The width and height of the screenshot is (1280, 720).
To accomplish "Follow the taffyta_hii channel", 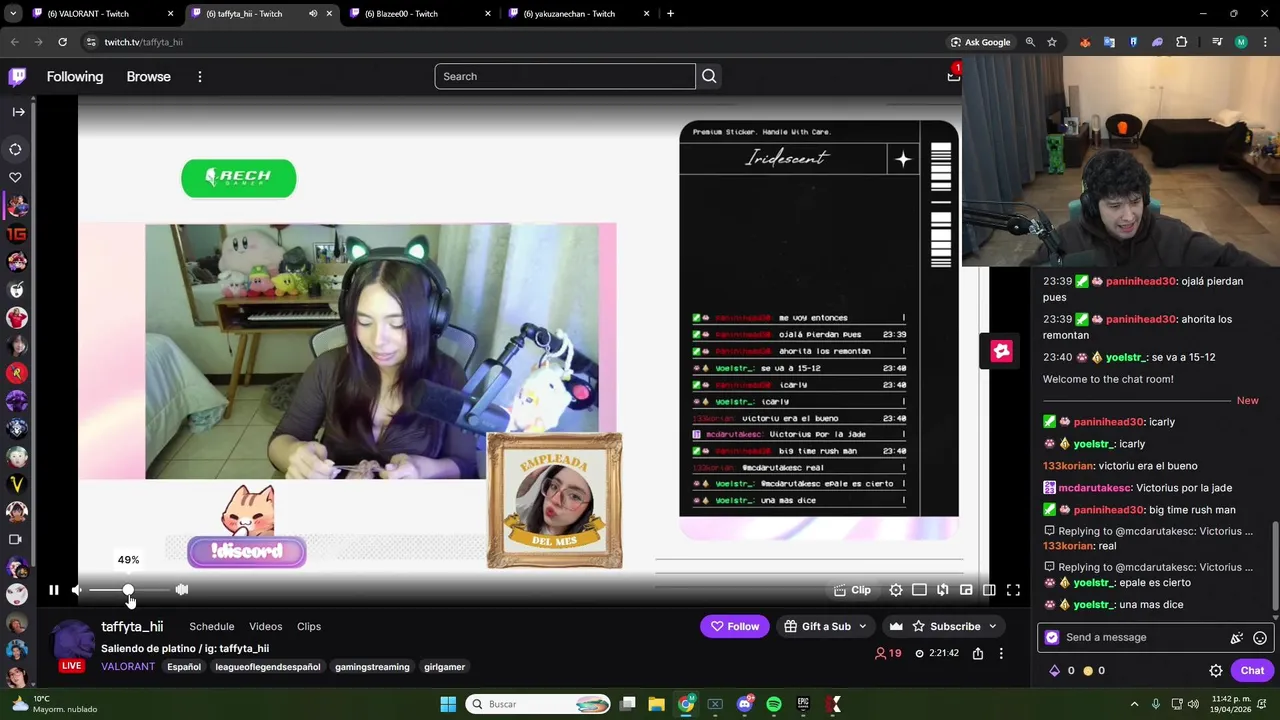I will 735,626.
